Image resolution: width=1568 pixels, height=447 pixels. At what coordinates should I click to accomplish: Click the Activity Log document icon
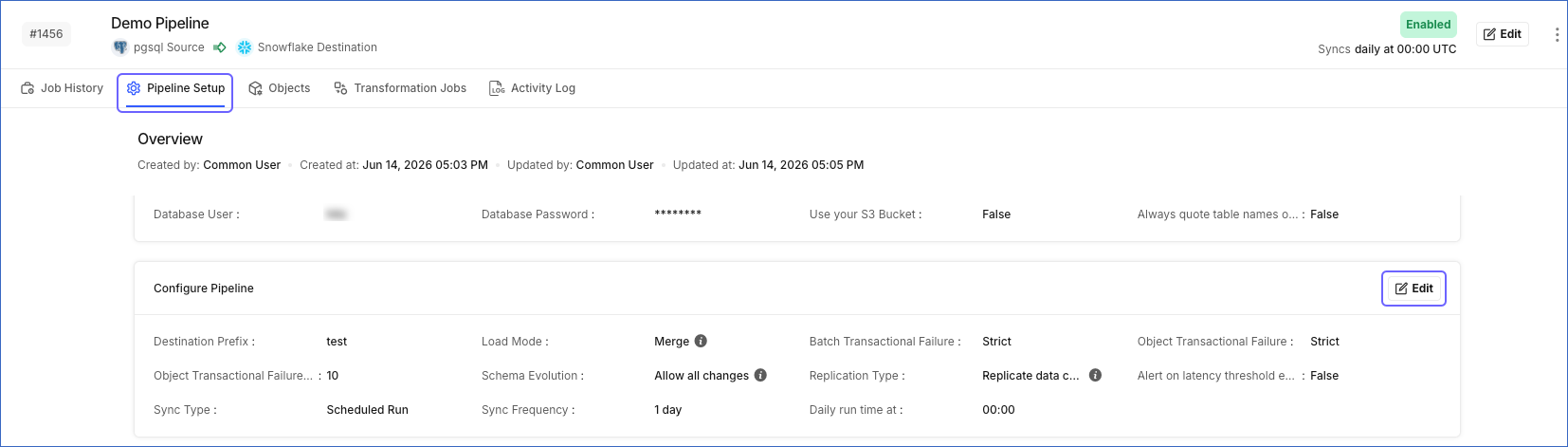pos(497,88)
